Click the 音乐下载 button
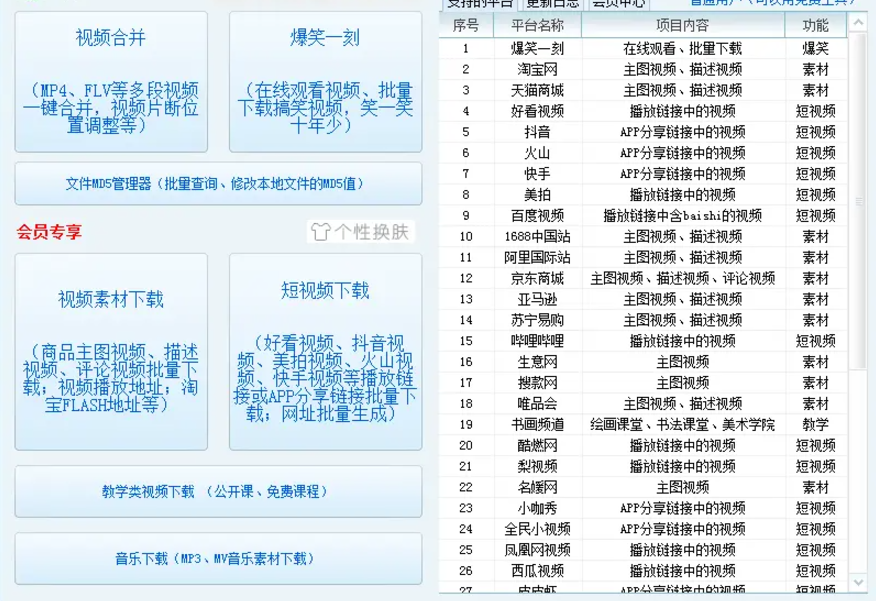Viewport: 876px width, 601px height. [218, 559]
